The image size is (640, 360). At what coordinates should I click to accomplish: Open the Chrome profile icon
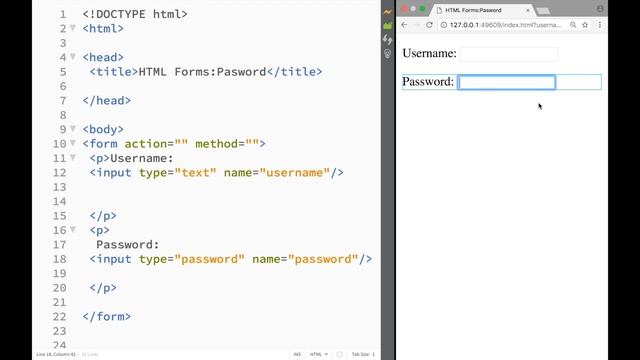point(600,9)
